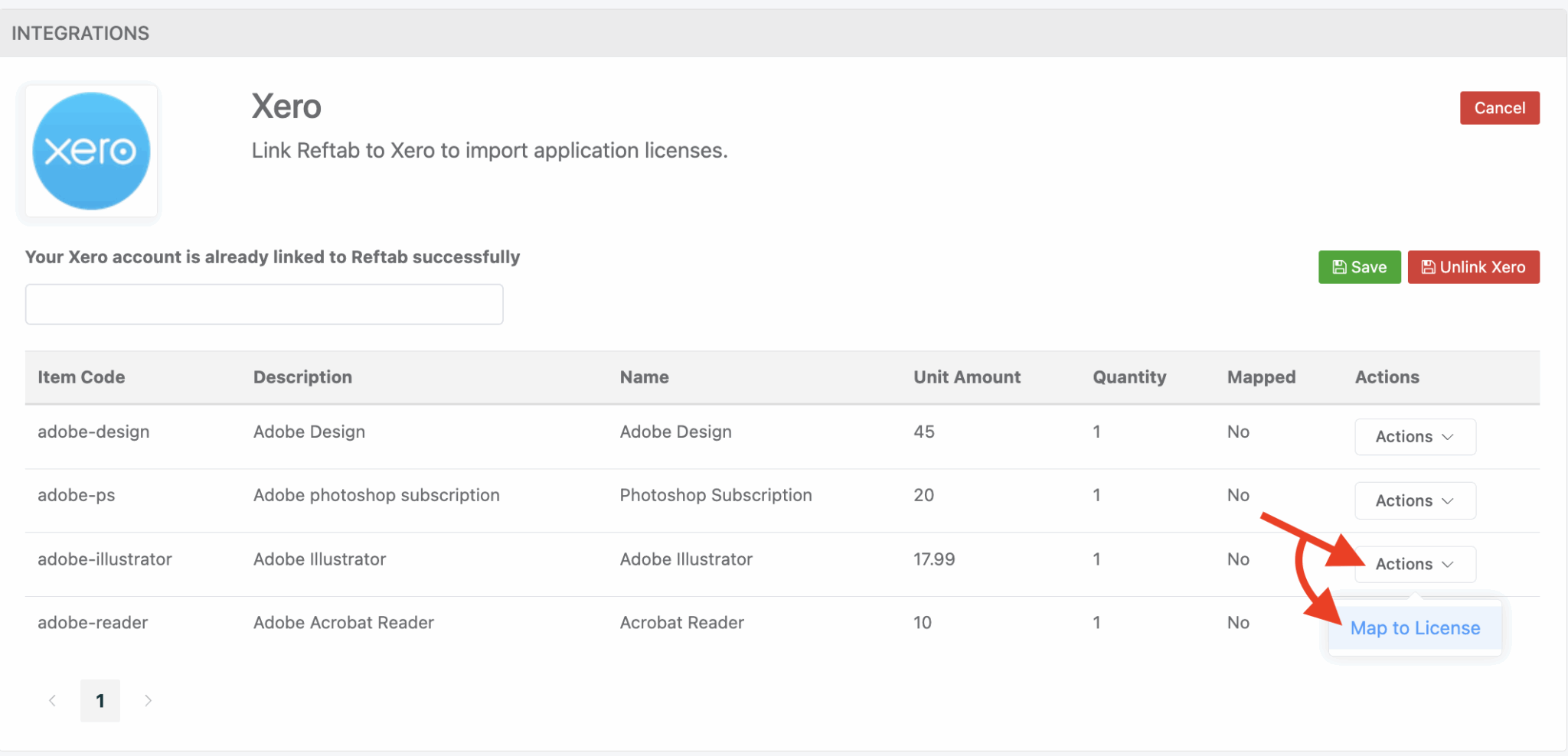The width and height of the screenshot is (1568, 756).
Task: Select Map to License menu option
Action: point(1415,628)
